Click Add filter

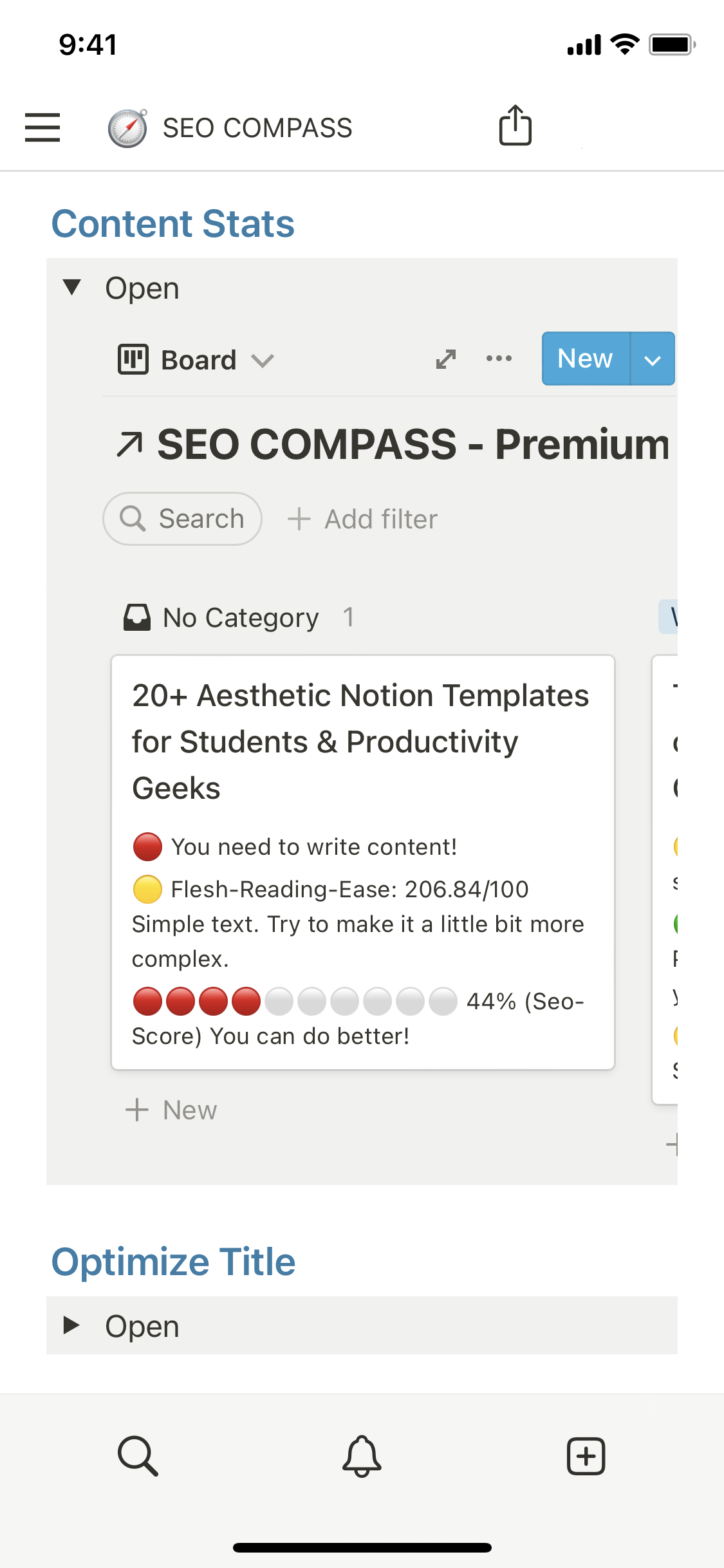pyautogui.click(x=362, y=519)
